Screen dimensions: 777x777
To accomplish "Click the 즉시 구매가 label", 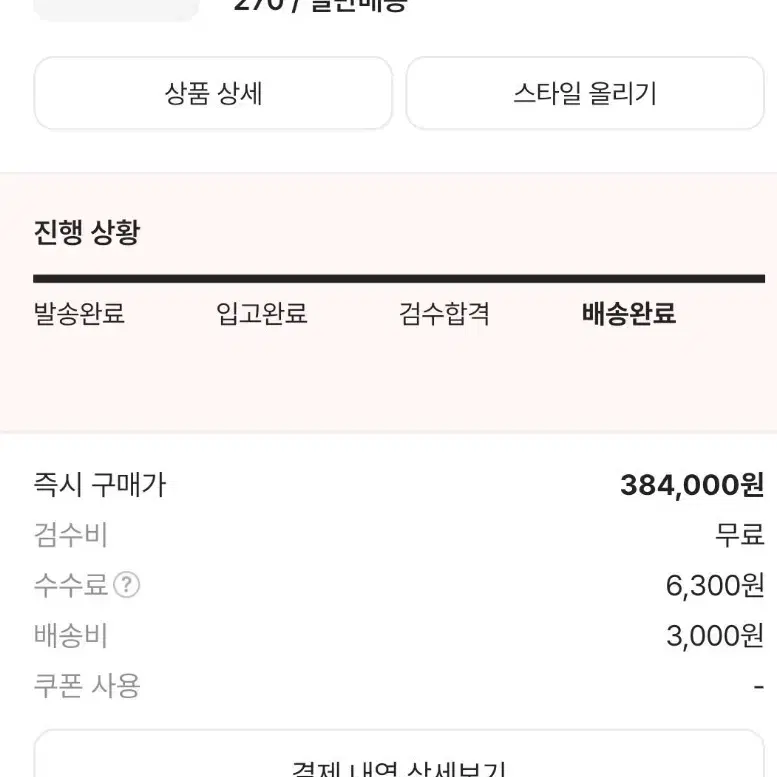I will click(x=99, y=485).
